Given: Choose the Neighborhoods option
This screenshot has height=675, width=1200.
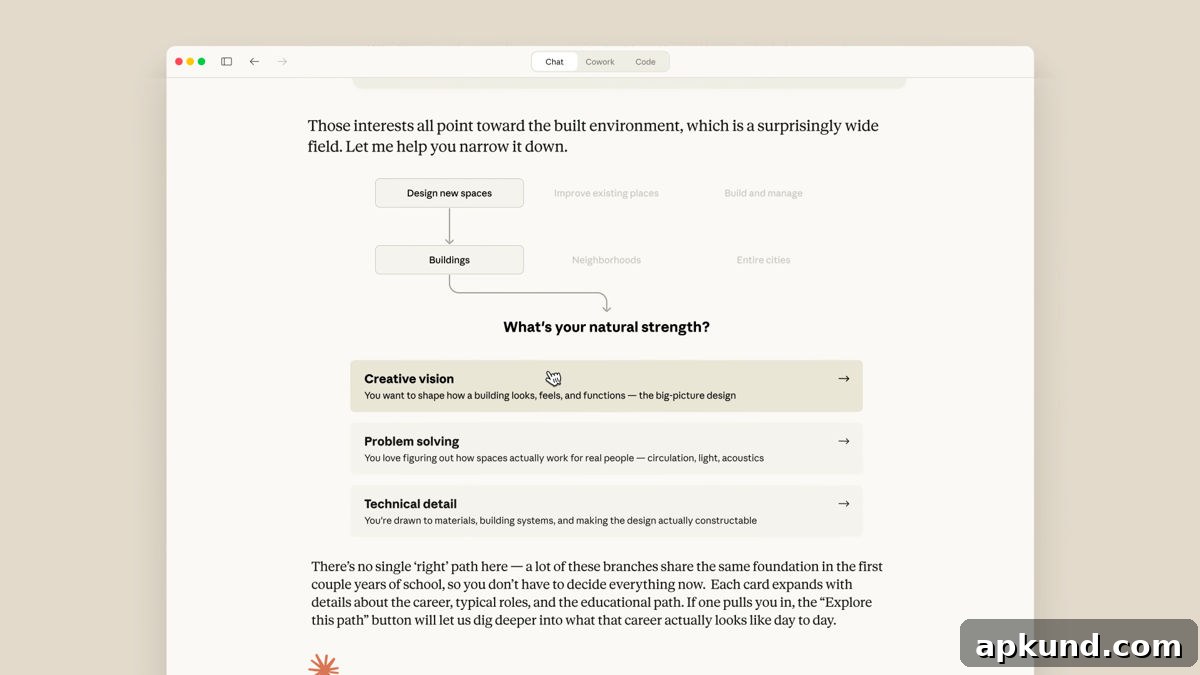Looking at the screenshot, I should pos(606,260).
